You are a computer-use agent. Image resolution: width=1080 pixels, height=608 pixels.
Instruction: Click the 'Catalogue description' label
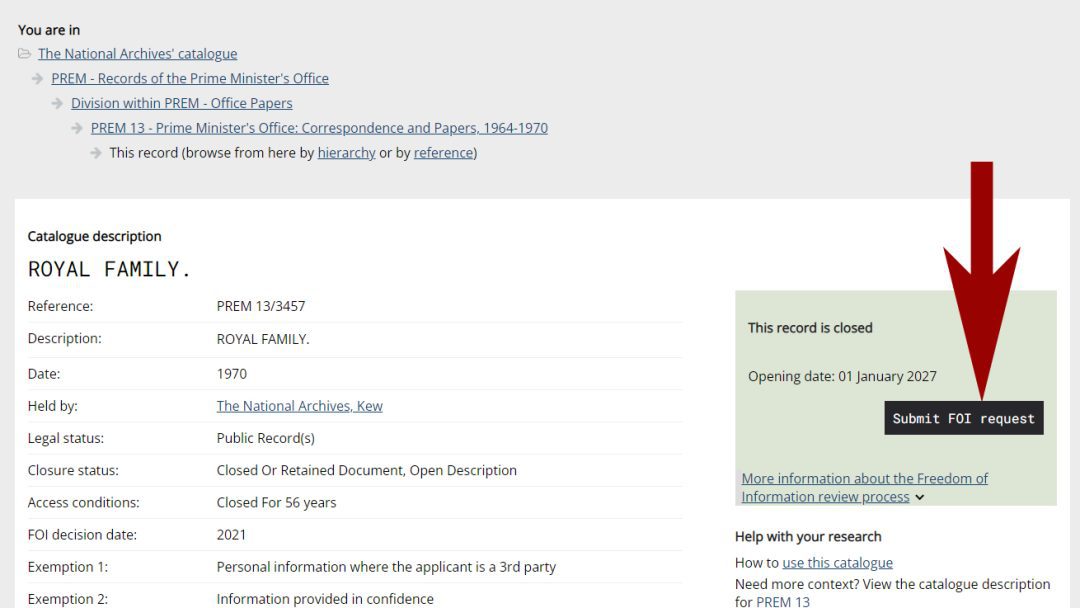(x=94, y=236)
